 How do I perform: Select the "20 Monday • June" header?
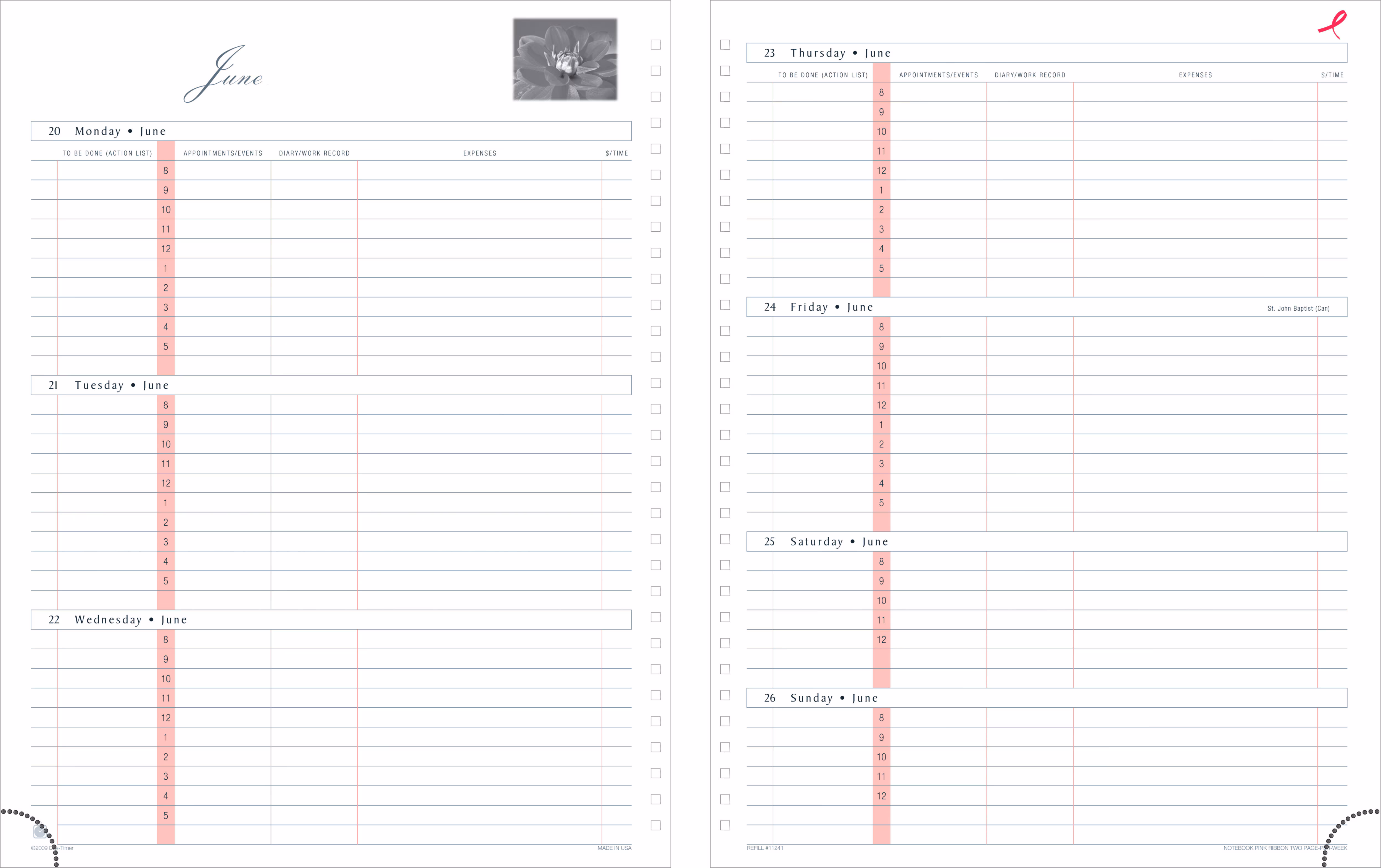(331, 131)
